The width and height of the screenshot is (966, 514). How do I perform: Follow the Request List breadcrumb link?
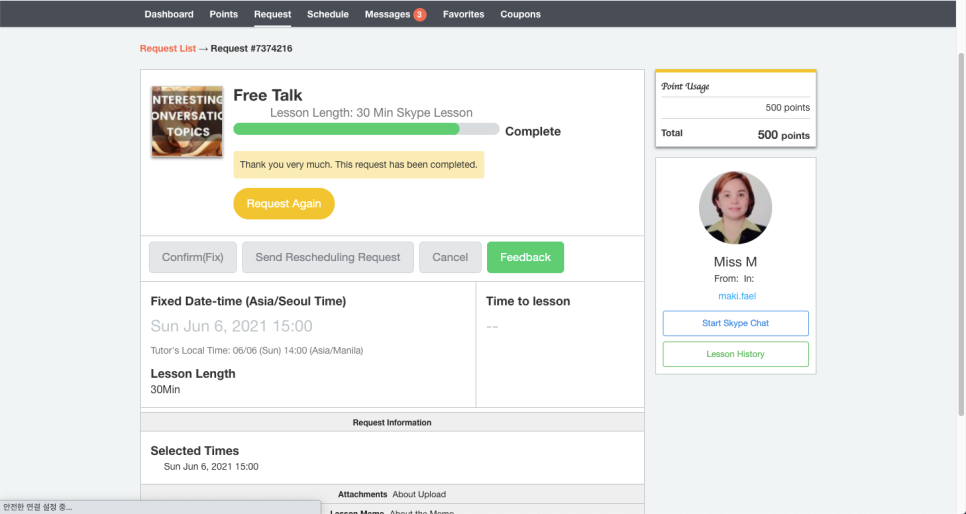(167, 48)
